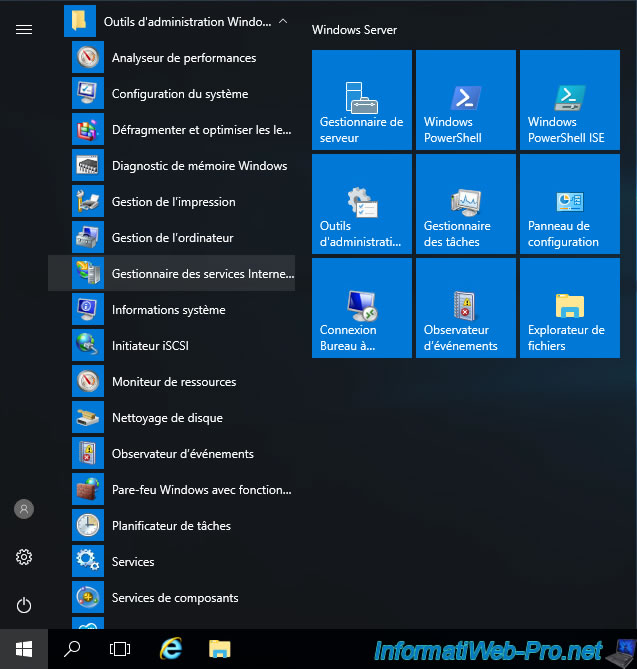Click Pare-feu Windows firewall icon
The image size is (637, 669).
(88, 489)
